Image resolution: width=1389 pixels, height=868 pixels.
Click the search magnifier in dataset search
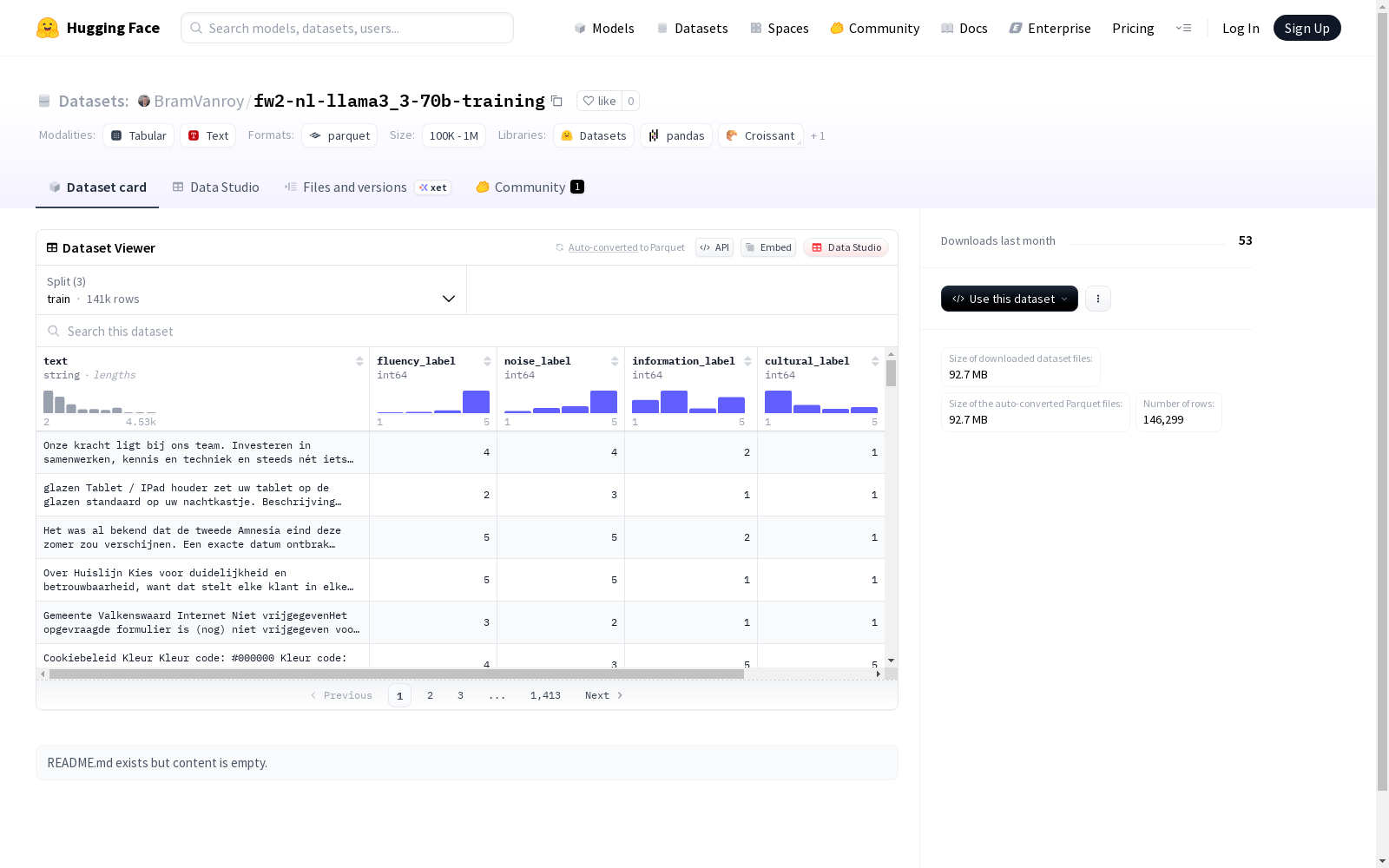(54, 331)
